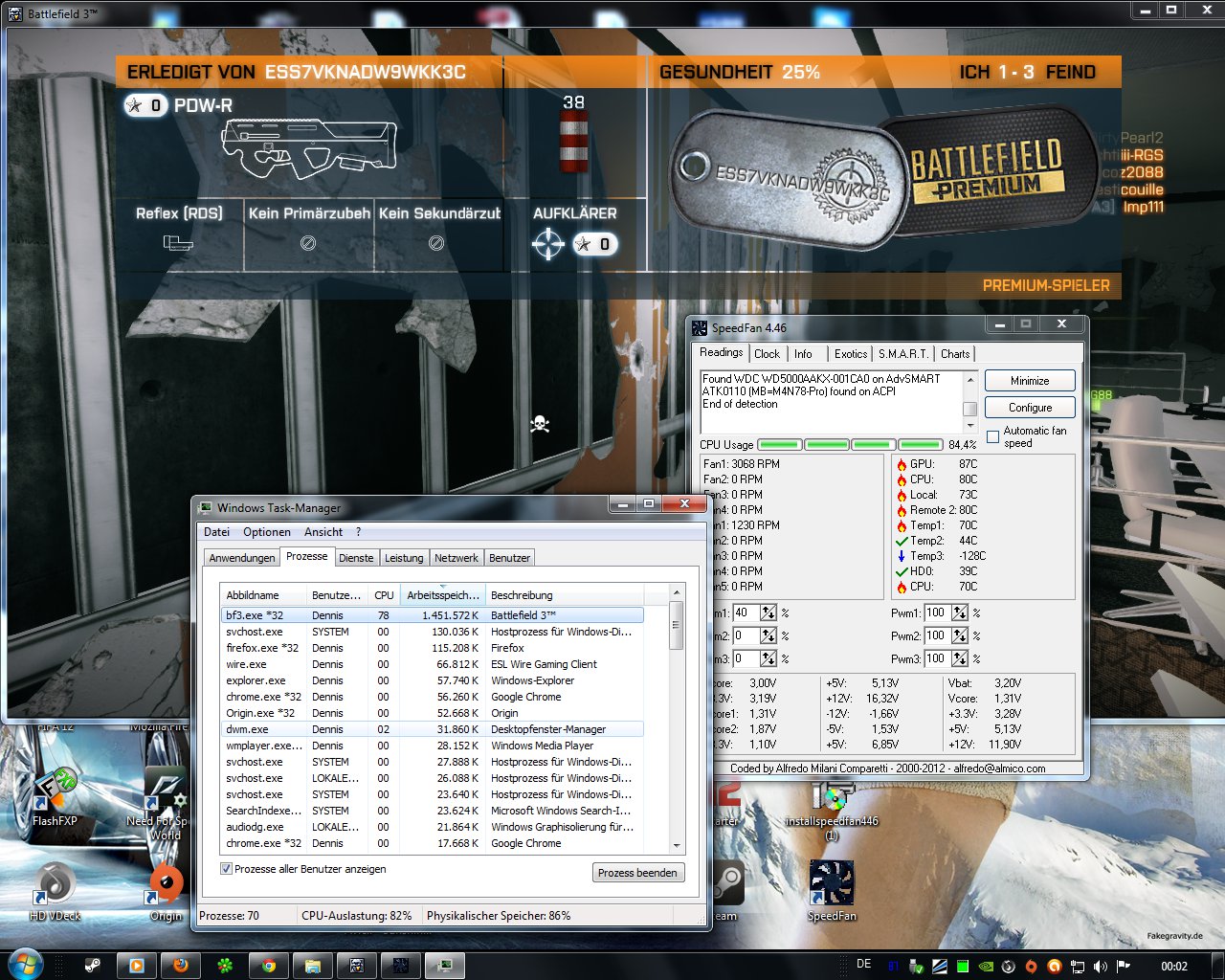Sort by Arbeitsspeich... column header
Image resolution: width=1225 pixels, height=980 pixels.
click(x=442, y=594)
